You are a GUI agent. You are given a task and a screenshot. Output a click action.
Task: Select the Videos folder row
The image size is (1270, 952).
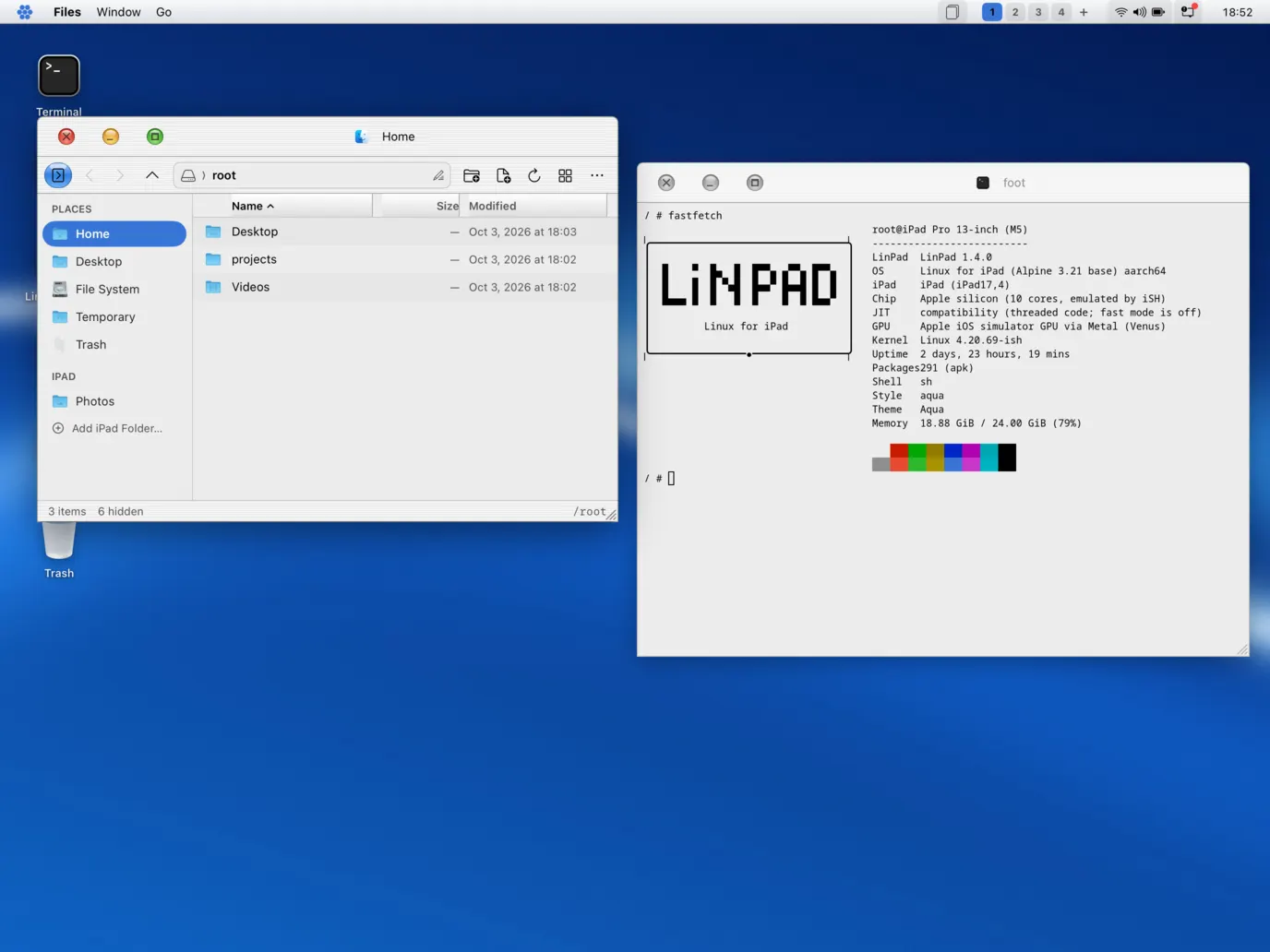[x=405, y=287]
